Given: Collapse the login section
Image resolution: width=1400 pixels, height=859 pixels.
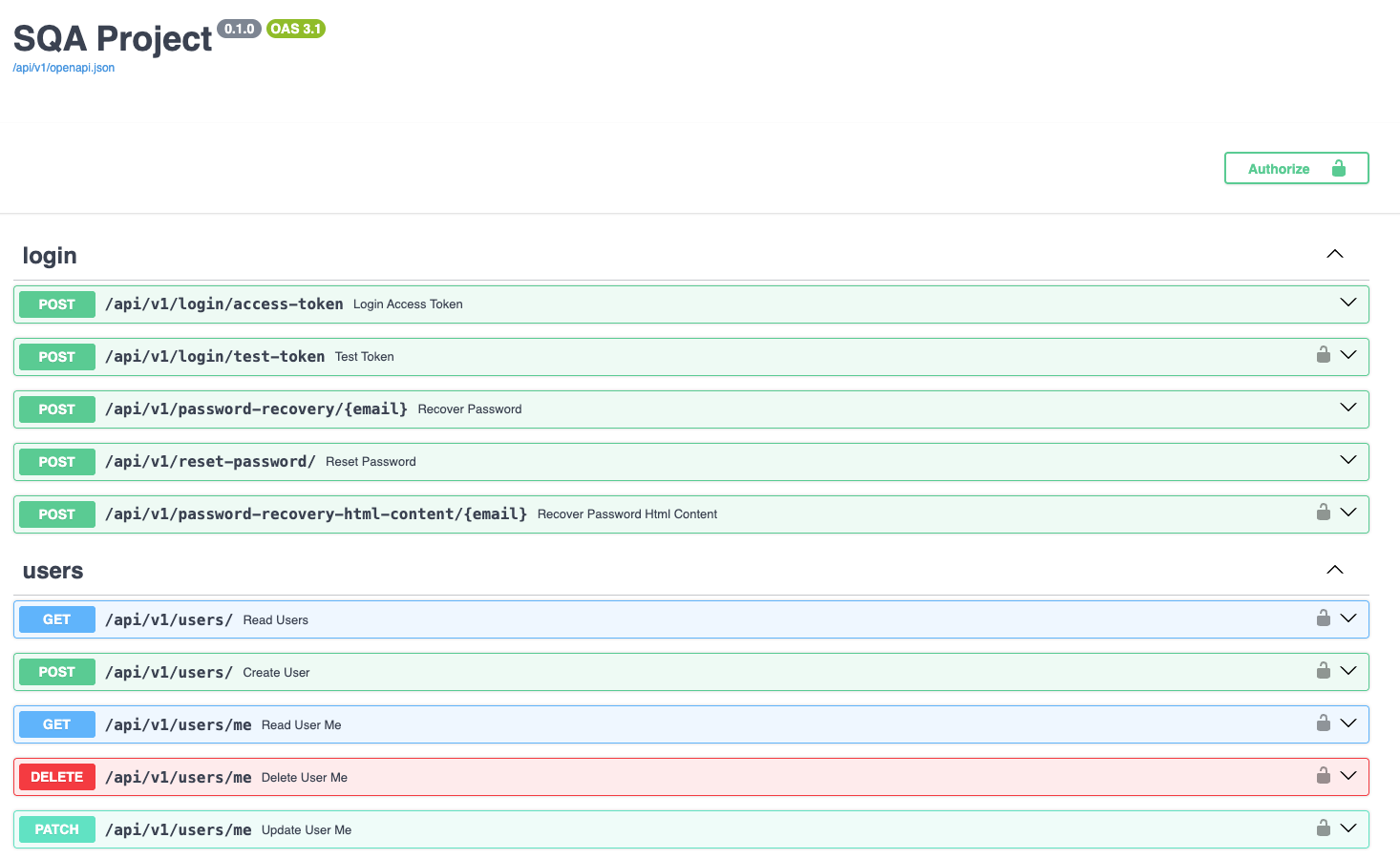Looking at the screenshot, I should pos(1334,254).
